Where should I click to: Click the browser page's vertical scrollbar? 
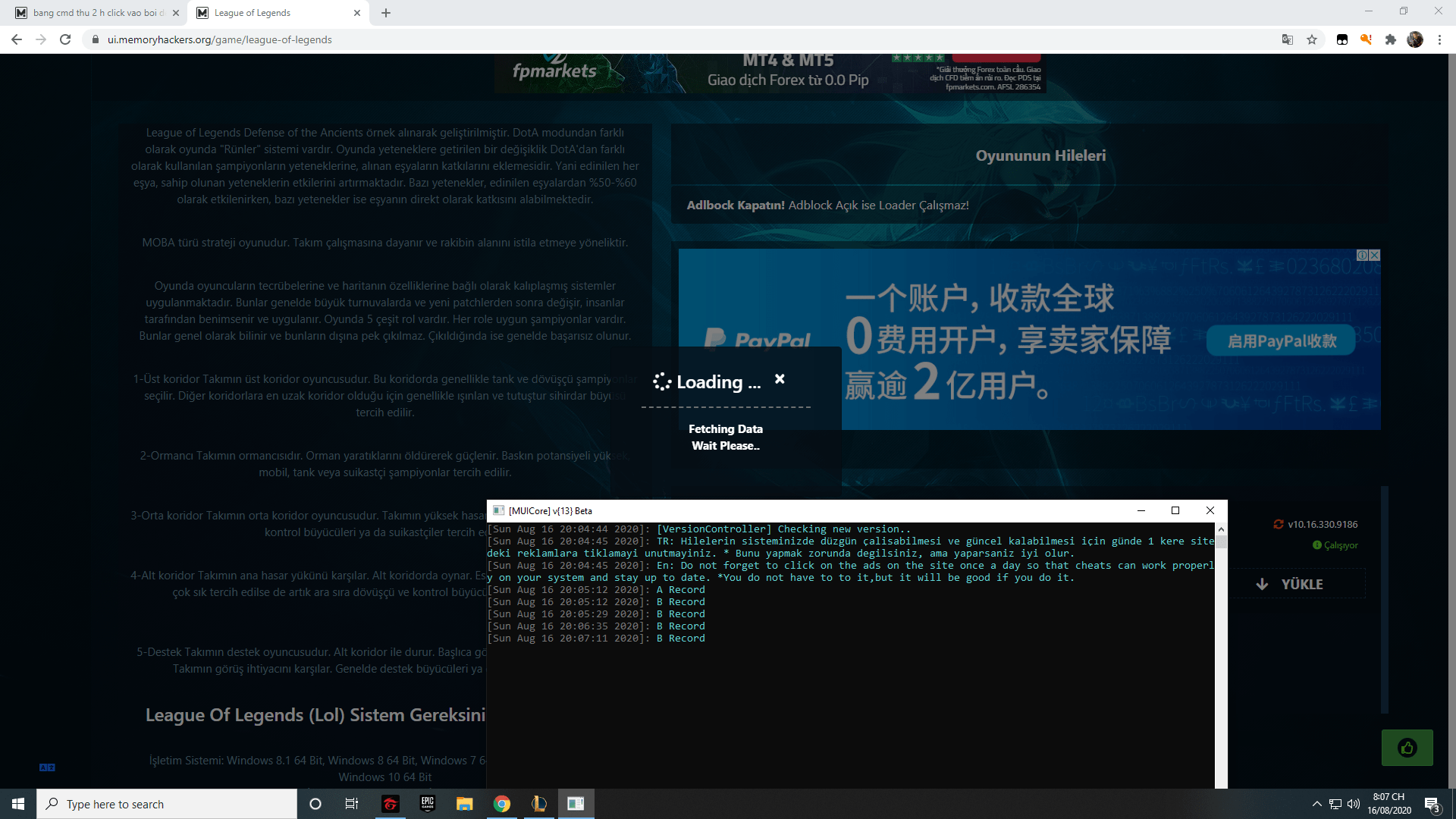[x=1451, y=421]
